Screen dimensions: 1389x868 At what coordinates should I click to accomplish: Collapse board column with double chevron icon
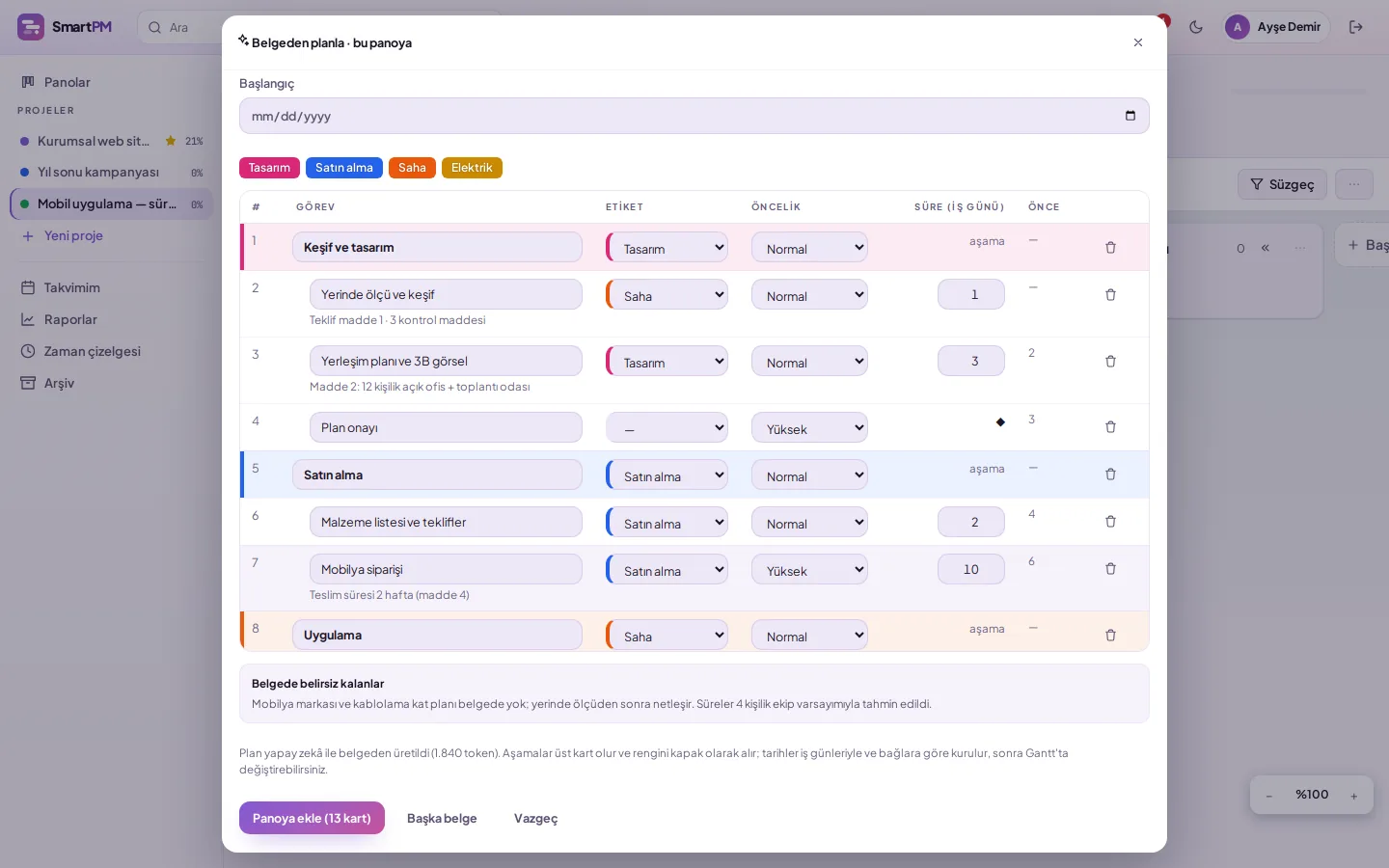click(x=1266, y=248)
